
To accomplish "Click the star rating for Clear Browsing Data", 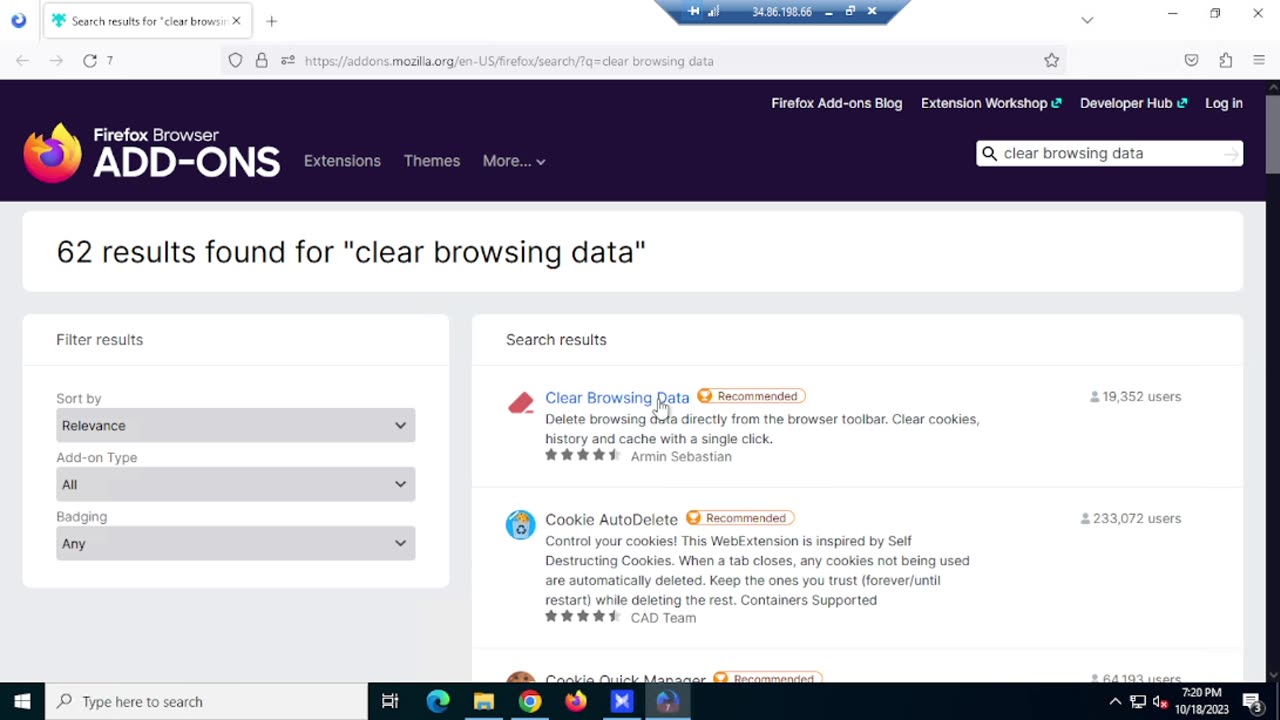I will pos(583,455).
